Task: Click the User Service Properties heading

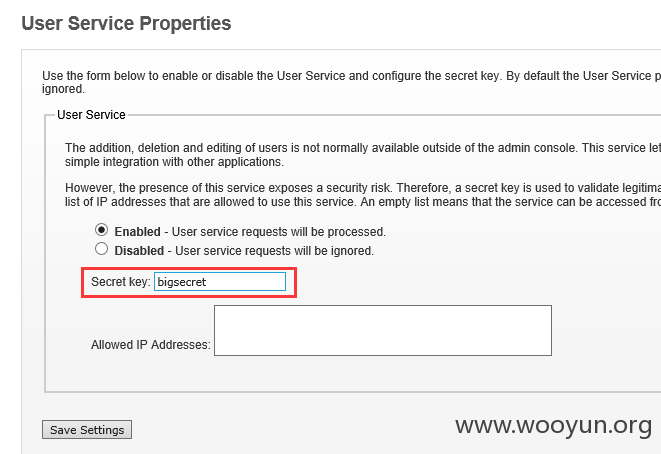Action: [x=126, y=23]
